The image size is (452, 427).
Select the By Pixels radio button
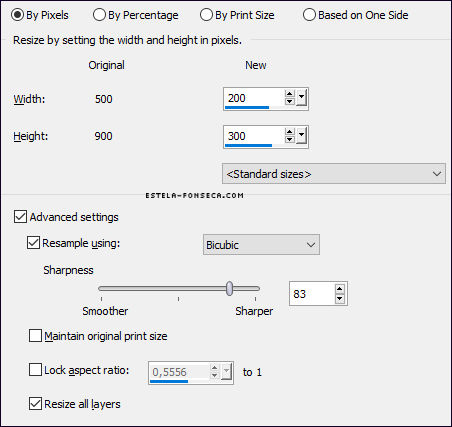point(17,15)
